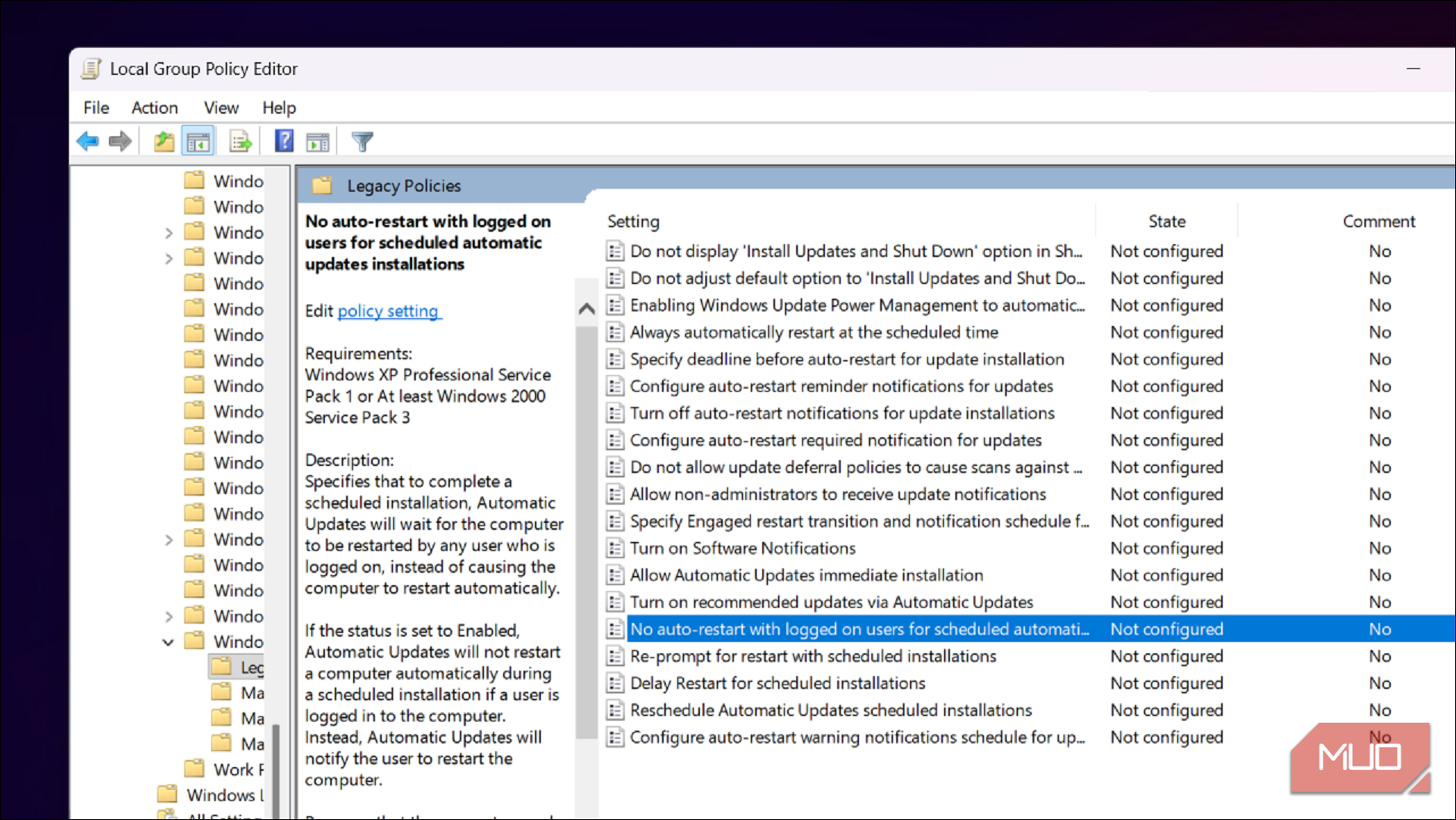The height and width of the screenshot is (820, 1456).
Task: Open the Help menu
Action: point(279,108)
